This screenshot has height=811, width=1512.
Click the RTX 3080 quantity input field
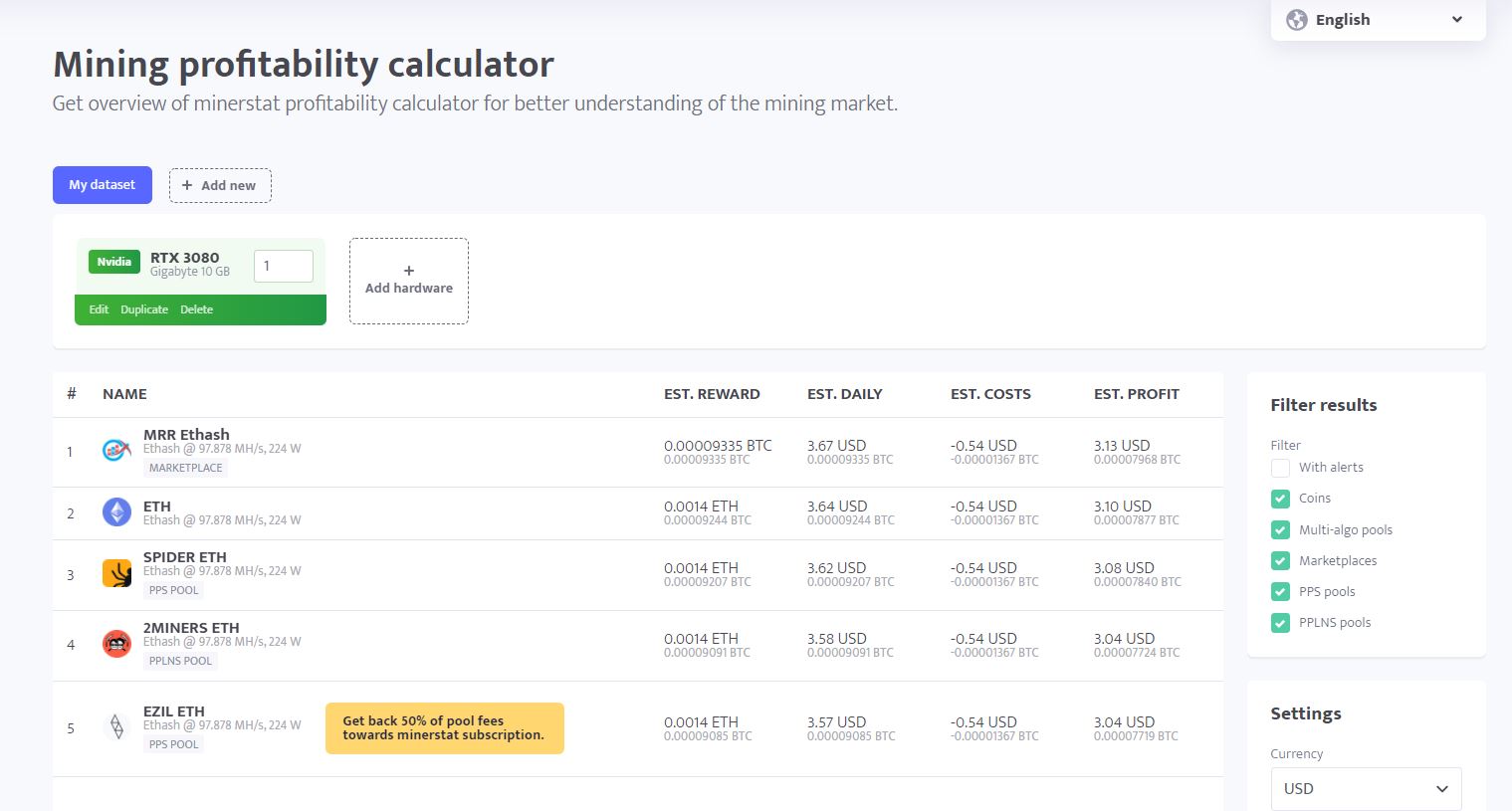[x=284, y=266]
